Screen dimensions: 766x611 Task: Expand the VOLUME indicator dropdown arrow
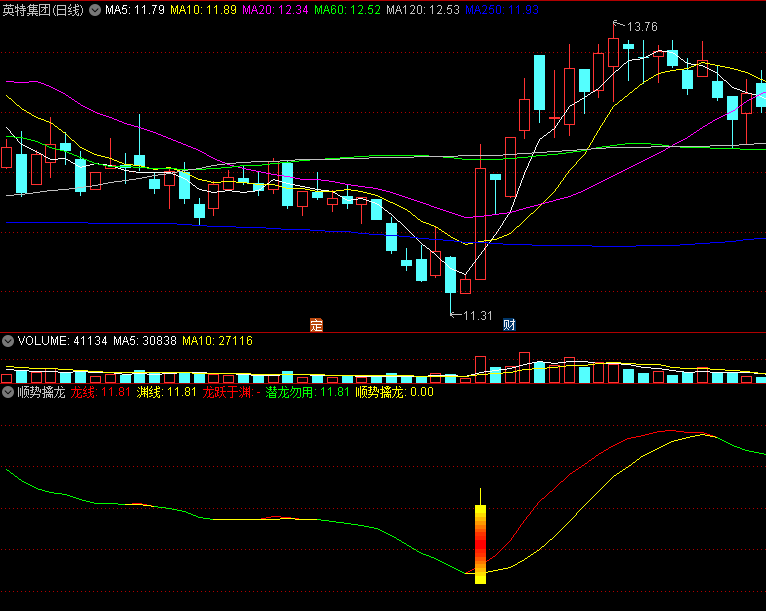pos(8,341)
